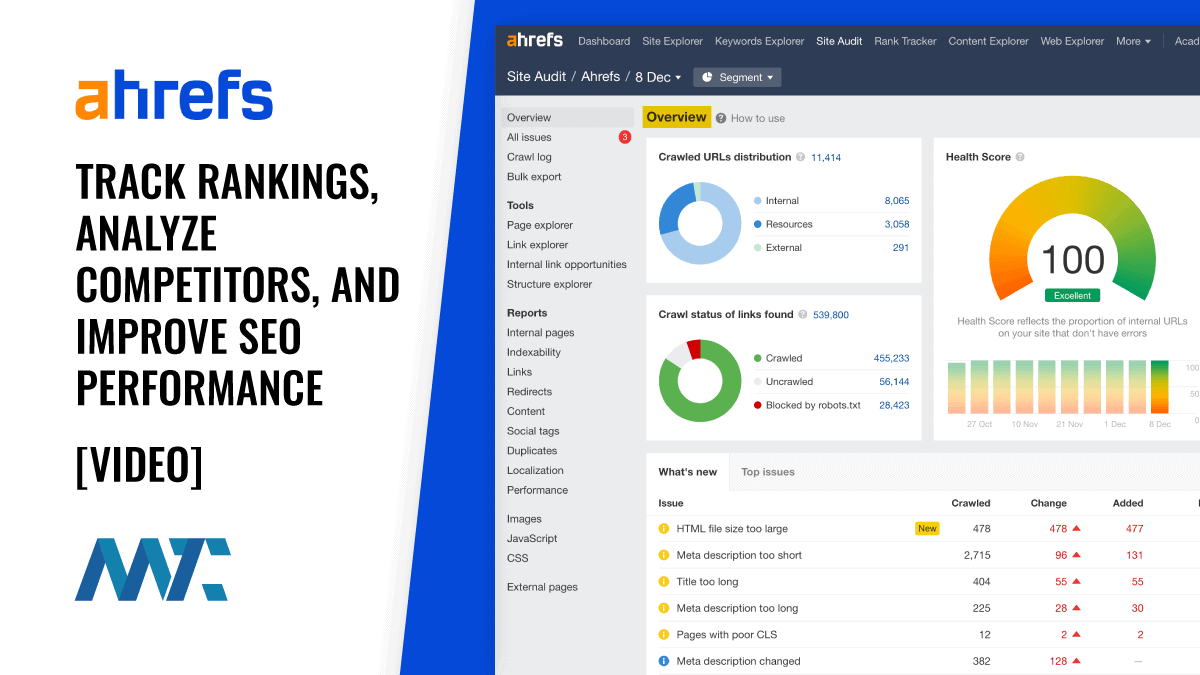Click warning icon beside HTML file size too large

point(662,528)
